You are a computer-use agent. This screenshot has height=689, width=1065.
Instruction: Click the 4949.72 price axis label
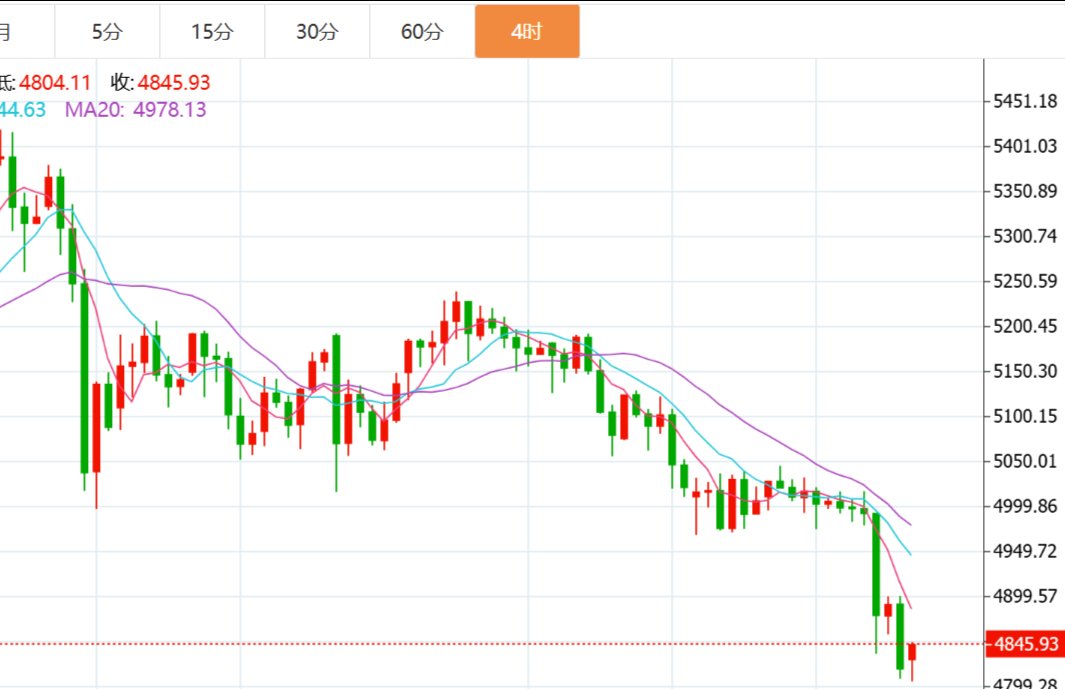click(x=1024, y=551)
